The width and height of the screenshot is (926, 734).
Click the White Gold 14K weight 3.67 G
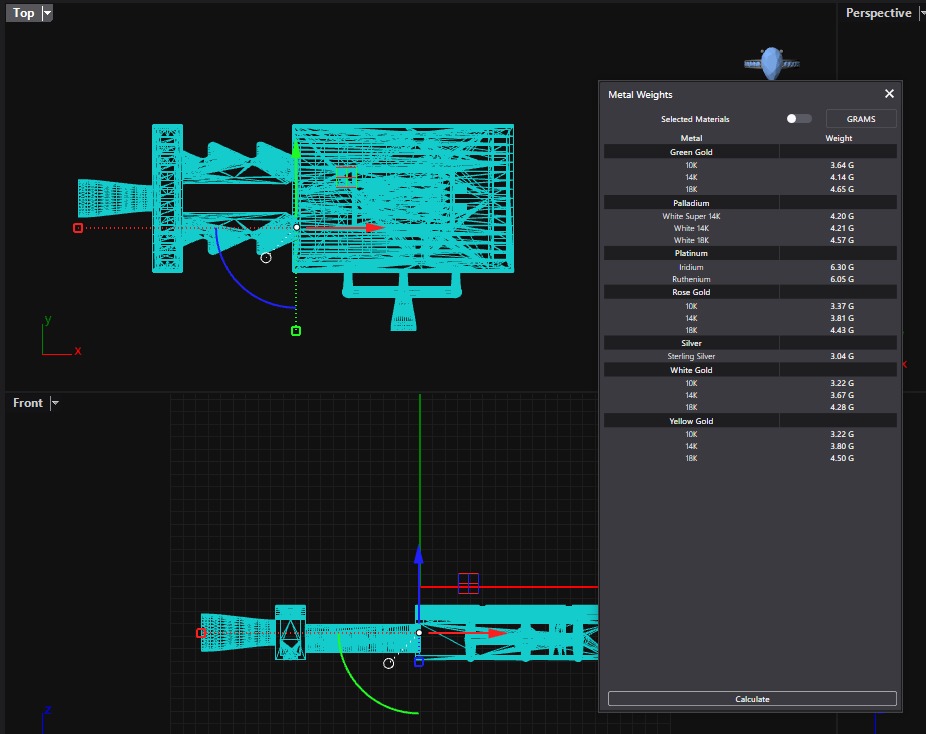click(842, 395)
